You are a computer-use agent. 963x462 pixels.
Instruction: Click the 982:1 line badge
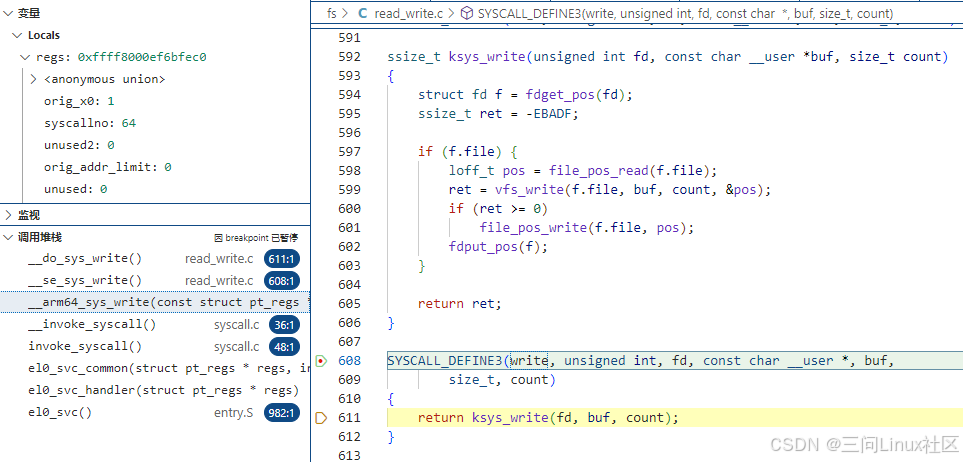coord(282,413)
